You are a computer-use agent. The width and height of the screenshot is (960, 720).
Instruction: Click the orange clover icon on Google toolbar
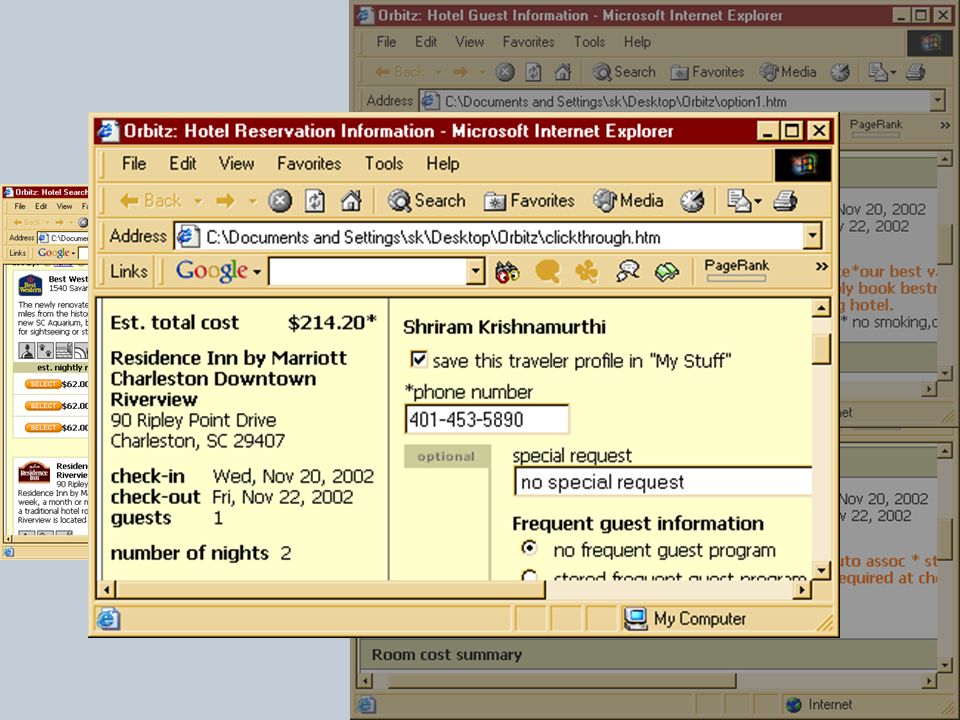tap(587, 272)
